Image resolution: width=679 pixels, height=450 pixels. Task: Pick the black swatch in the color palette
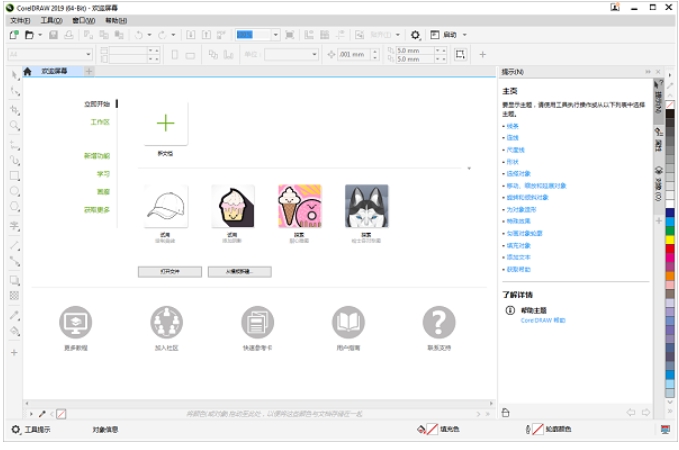pos(670,113)
